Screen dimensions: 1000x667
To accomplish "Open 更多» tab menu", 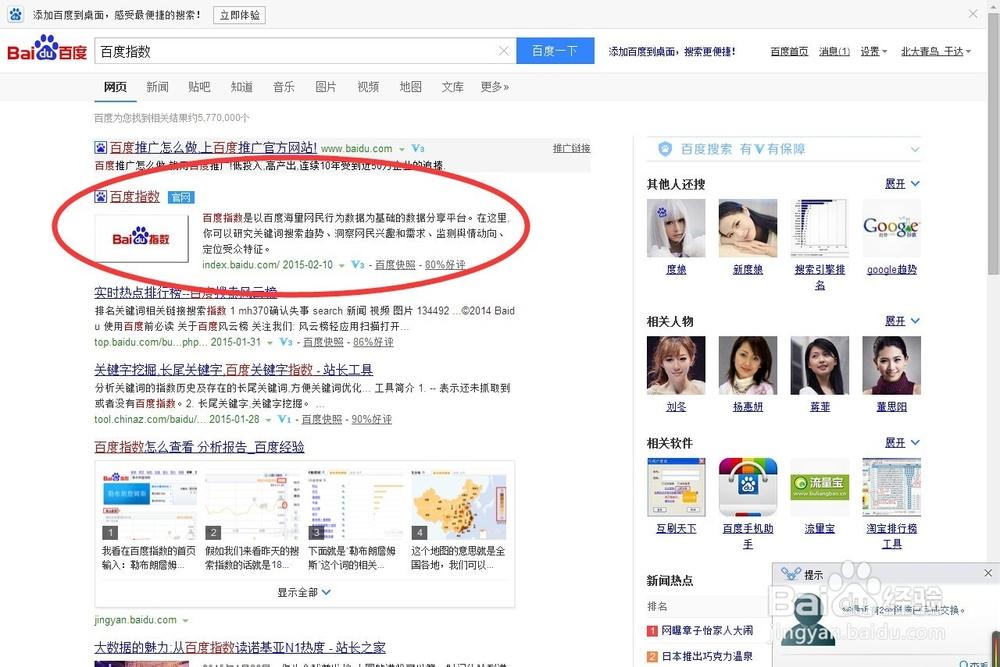I will pyautogui.click(x=494, y=87).
